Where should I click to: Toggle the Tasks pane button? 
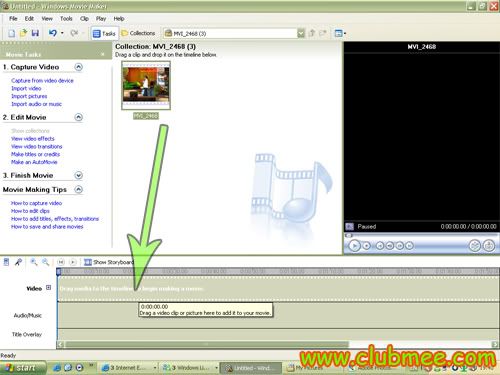(x=104, y=33)
